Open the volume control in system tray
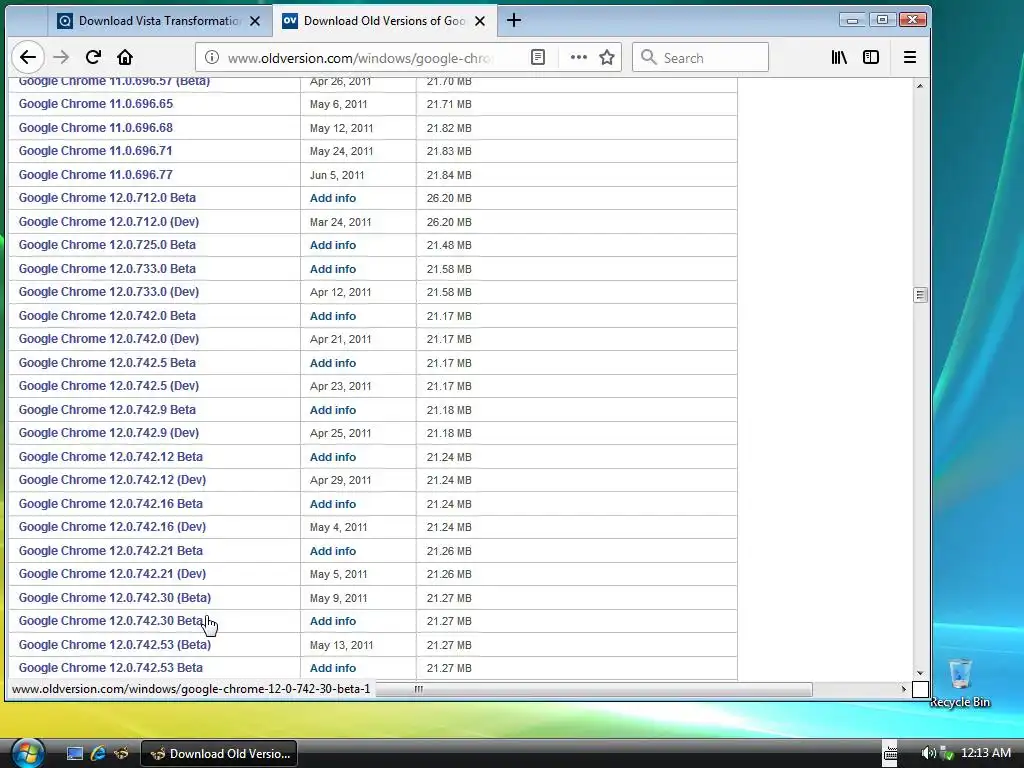The width and height of the screenshot is (1024, 768). [x=928, y=754]
